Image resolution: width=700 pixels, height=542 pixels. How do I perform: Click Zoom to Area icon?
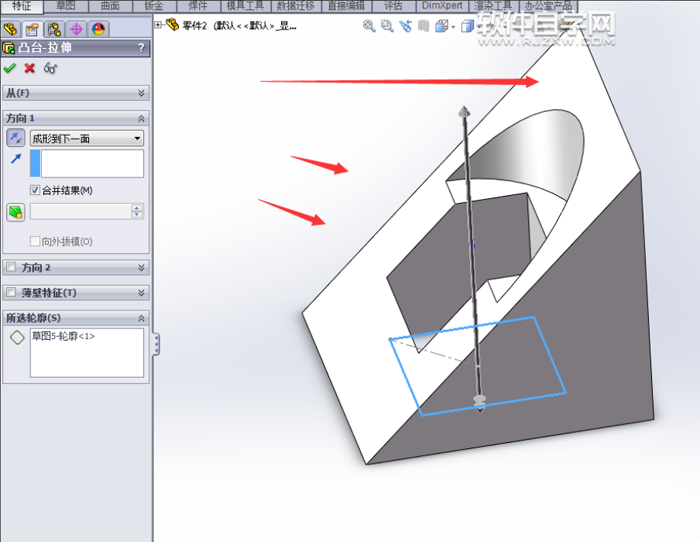[387, 26]
